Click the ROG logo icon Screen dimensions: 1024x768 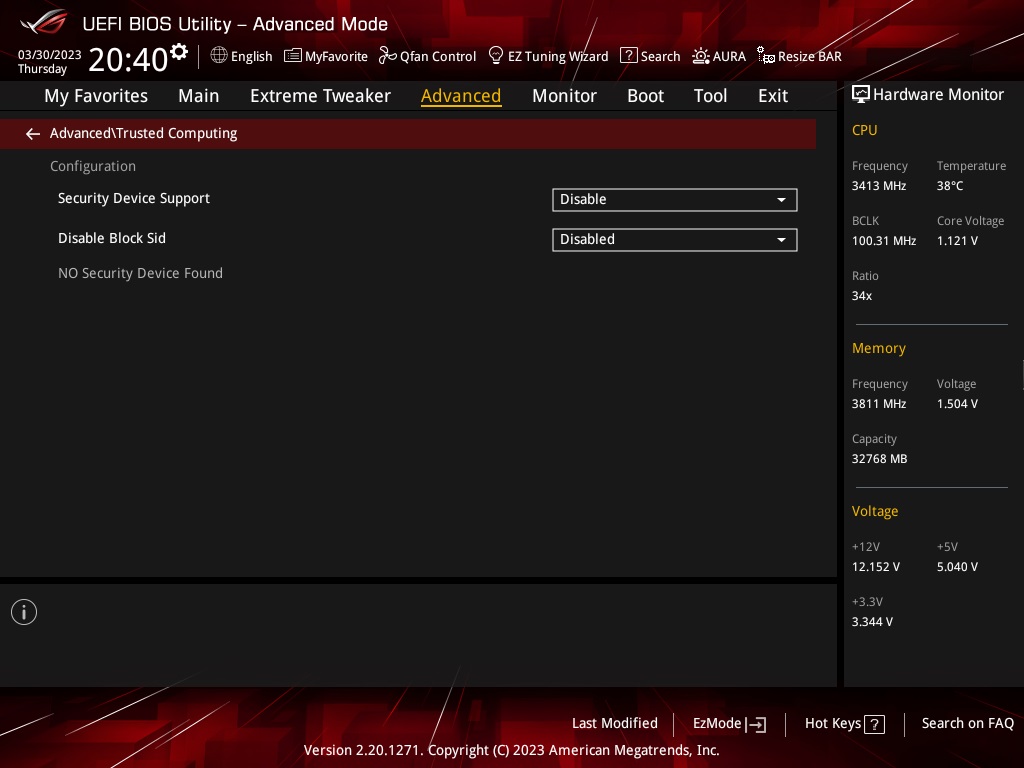[x=44, y=23]
